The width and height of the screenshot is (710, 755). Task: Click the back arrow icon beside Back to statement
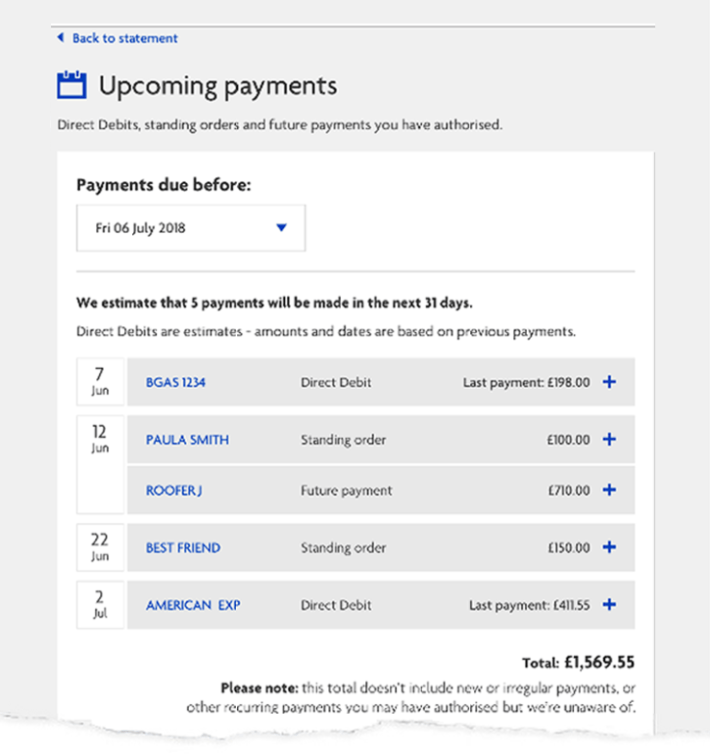point(61,38)
